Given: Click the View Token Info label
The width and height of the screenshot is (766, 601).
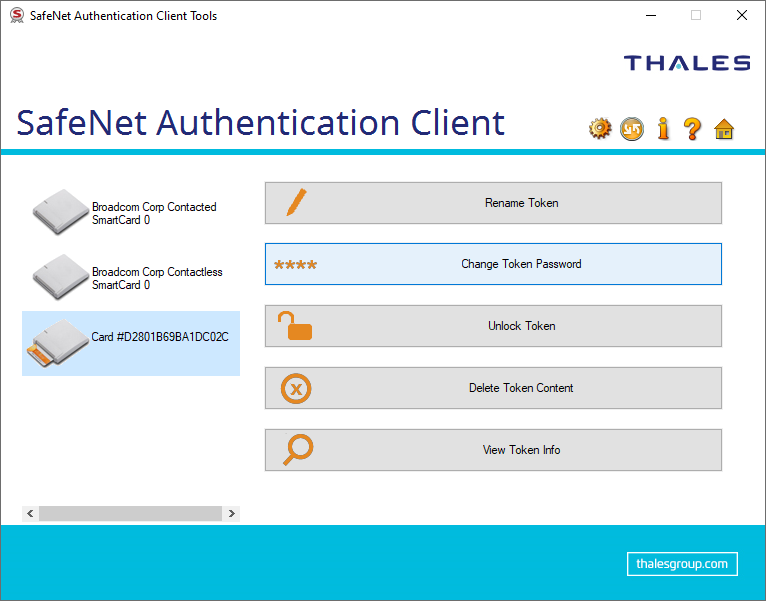Looking at the screenshot, I should [521, 450].
